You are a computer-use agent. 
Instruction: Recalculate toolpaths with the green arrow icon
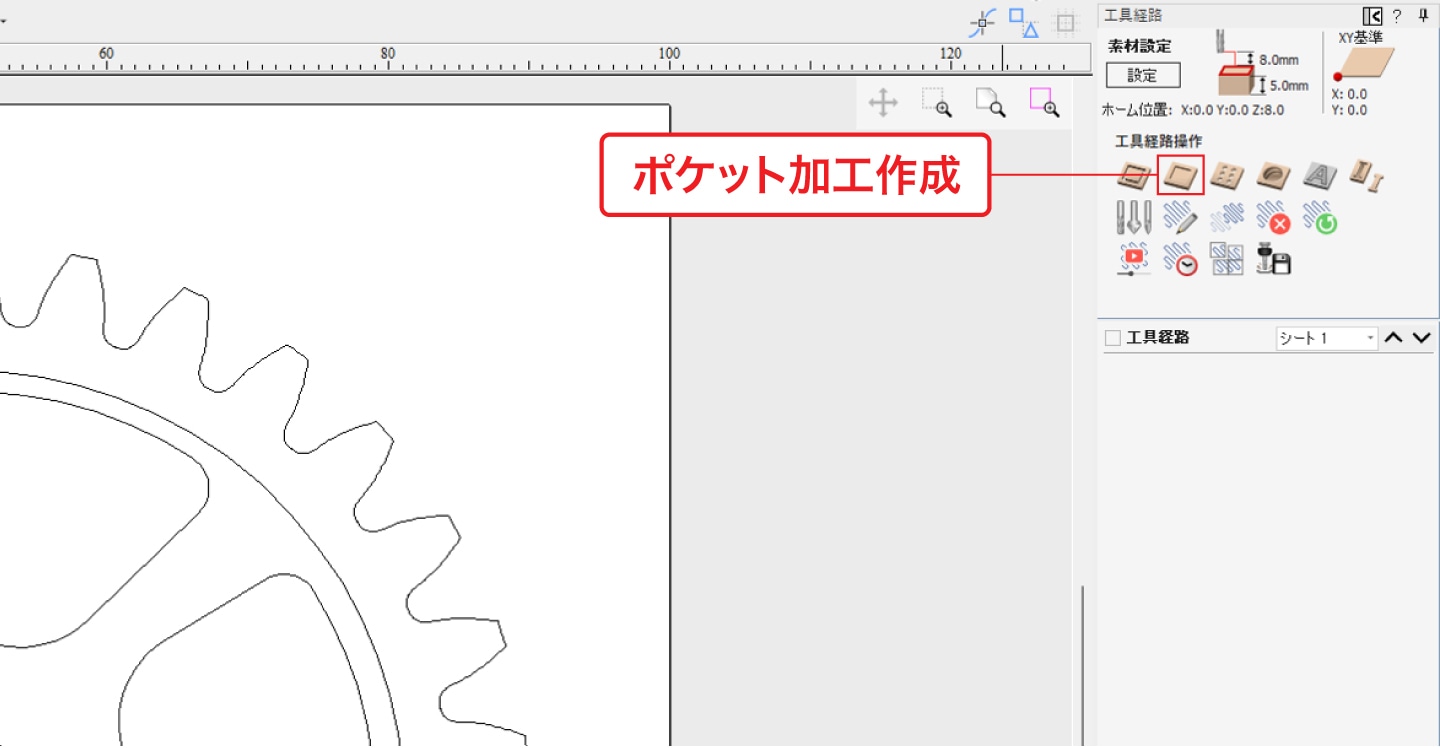[1320, 217]
